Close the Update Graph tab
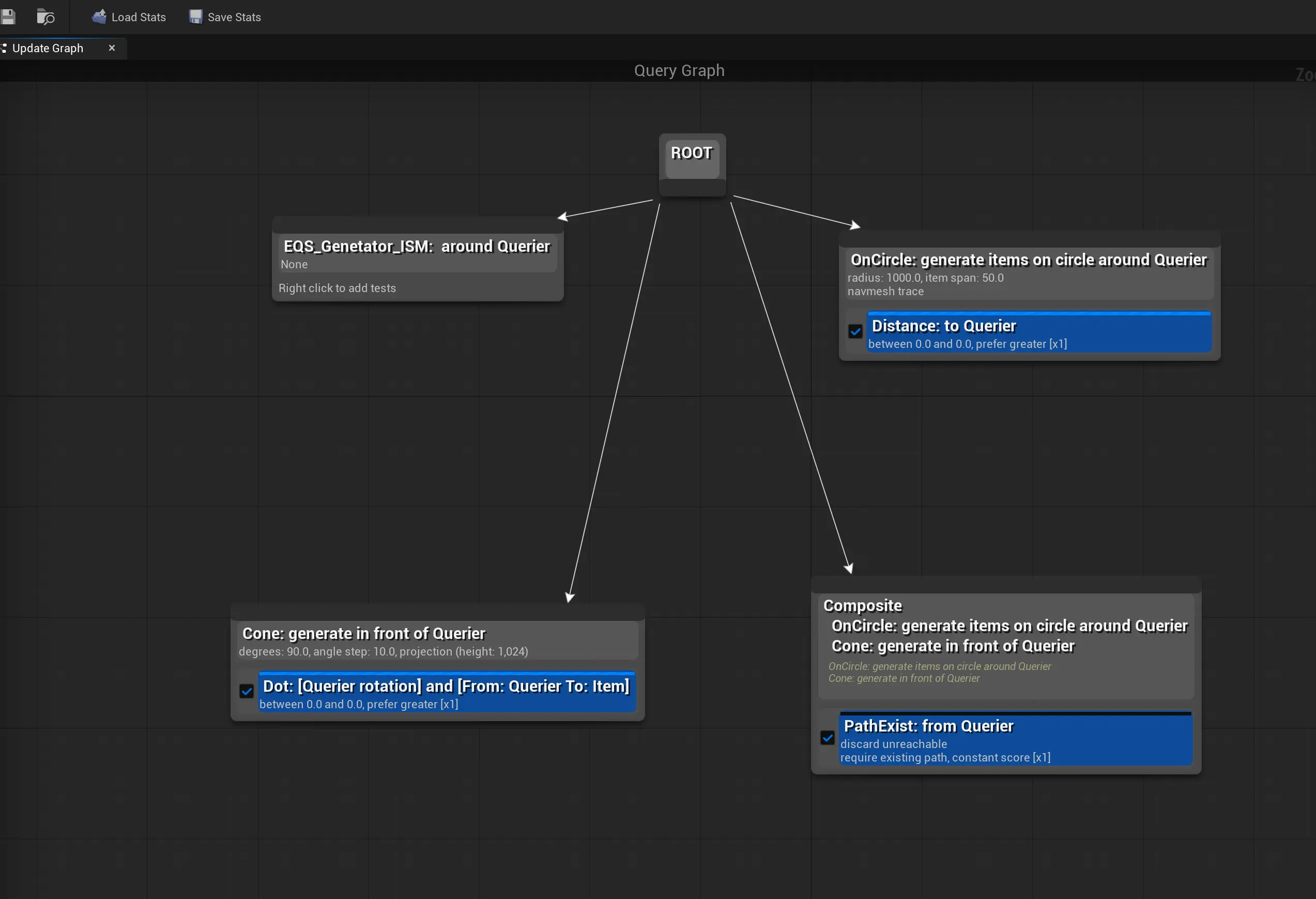1316x899 pixels. 112,48
